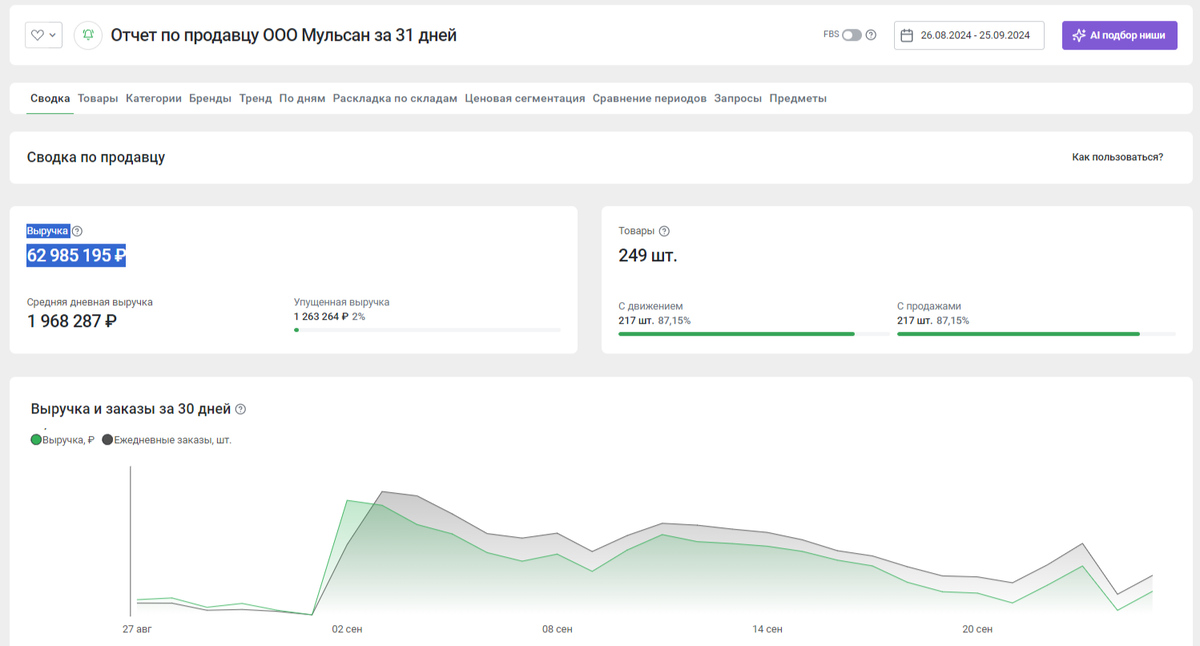Click the green bell notification icon

pos(88,35)
